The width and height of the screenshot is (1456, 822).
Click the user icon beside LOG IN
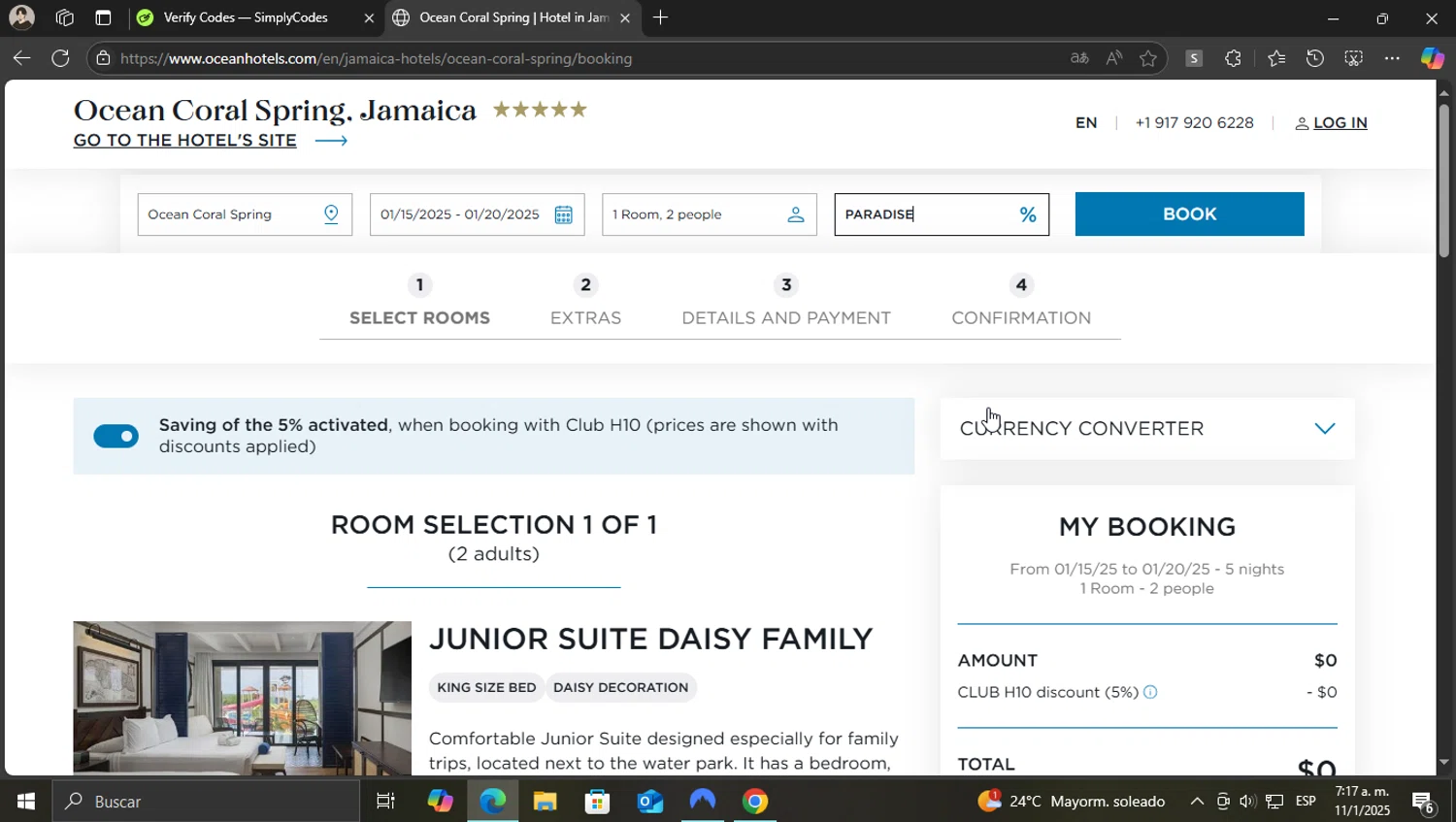point(1302,123)
